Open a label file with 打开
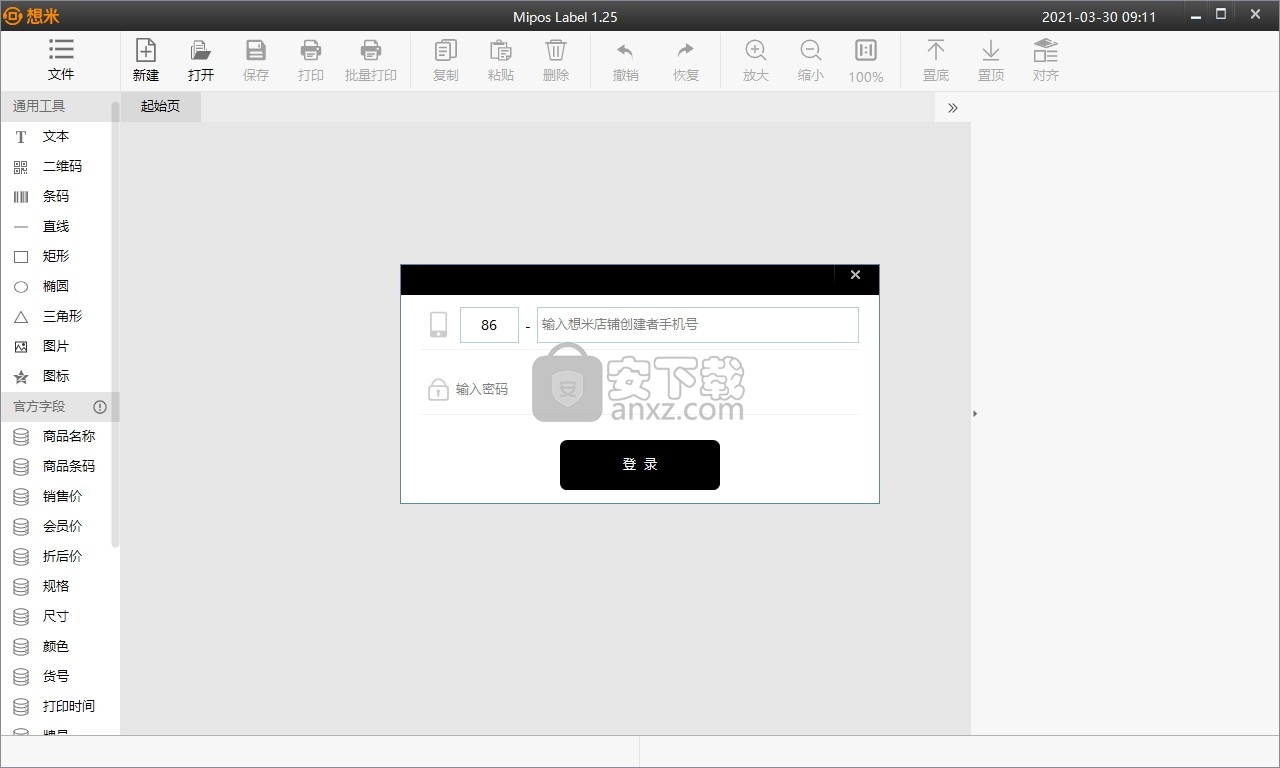The width and height of the screenshot is (1280, 768). click(201, 60)
